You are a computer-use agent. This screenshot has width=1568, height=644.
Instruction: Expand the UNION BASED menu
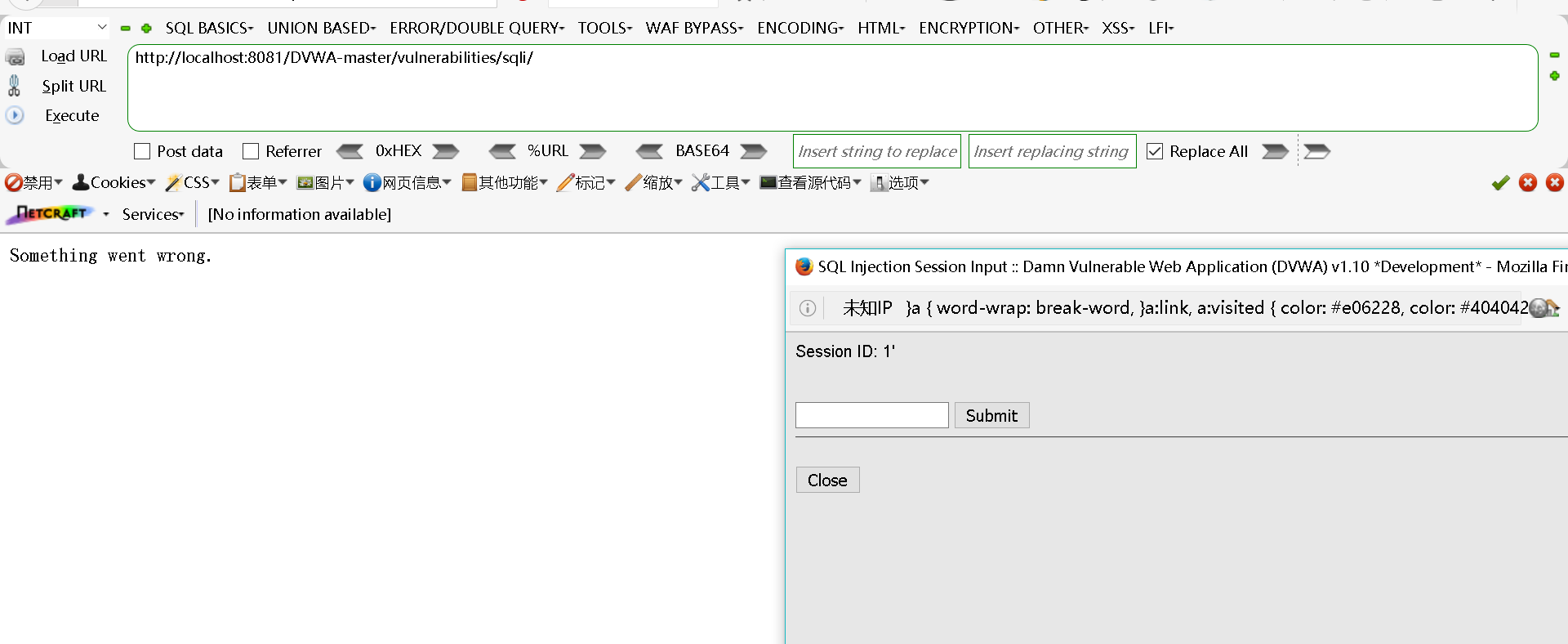322,28
